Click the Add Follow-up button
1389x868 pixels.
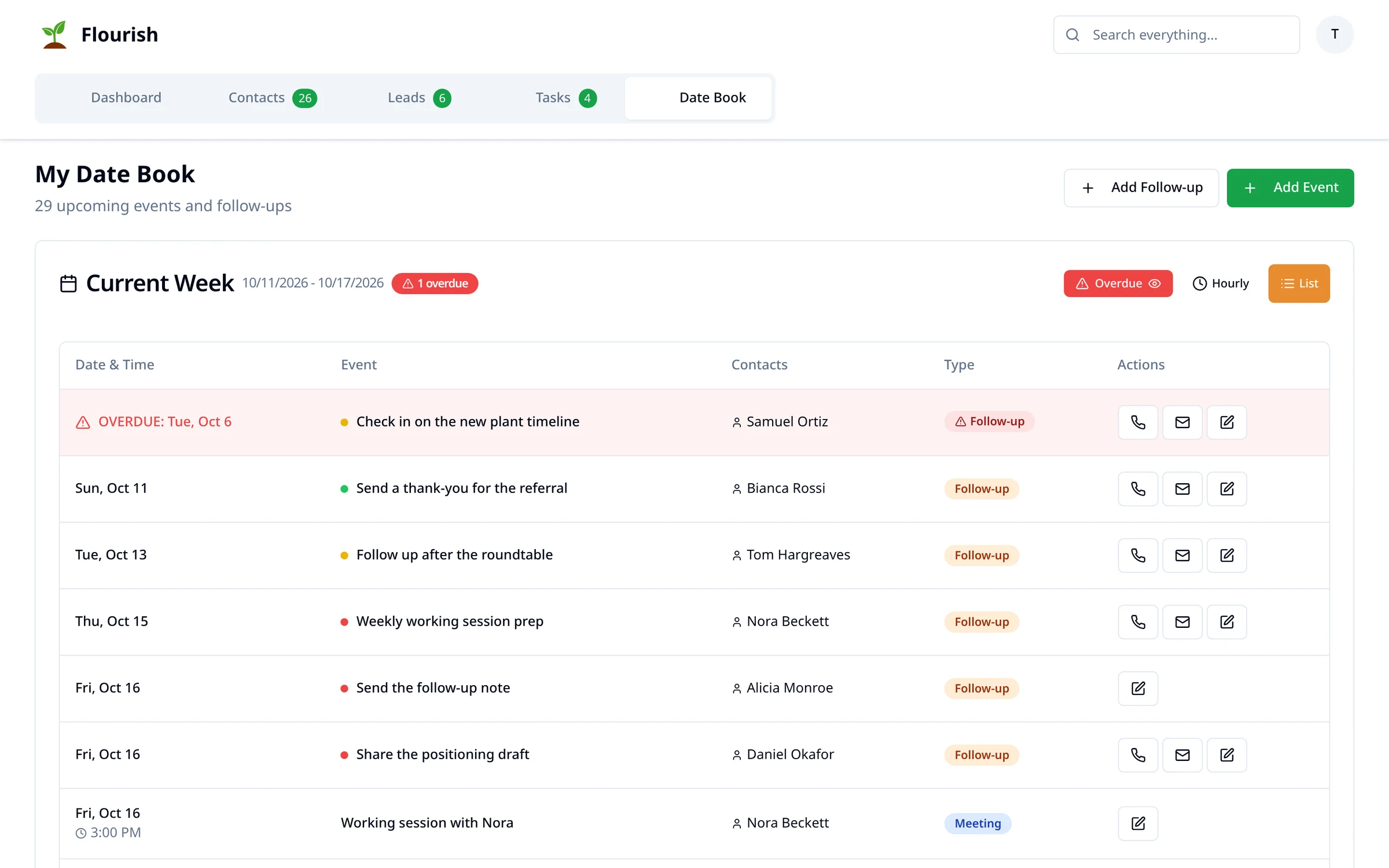1141,188
